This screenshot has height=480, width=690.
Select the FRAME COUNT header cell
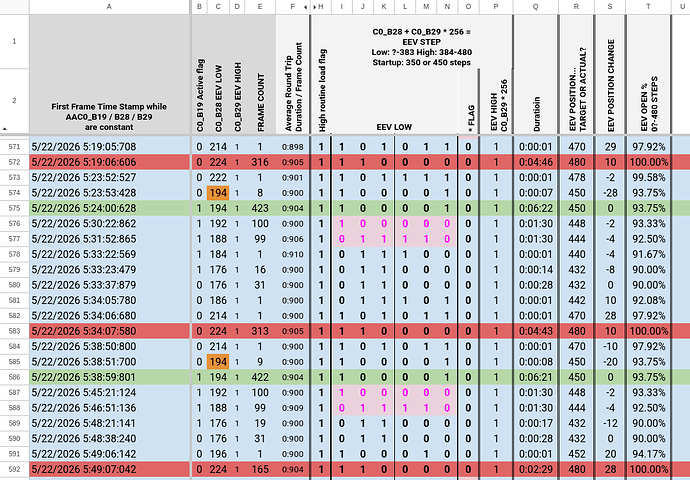coord(260,74)
